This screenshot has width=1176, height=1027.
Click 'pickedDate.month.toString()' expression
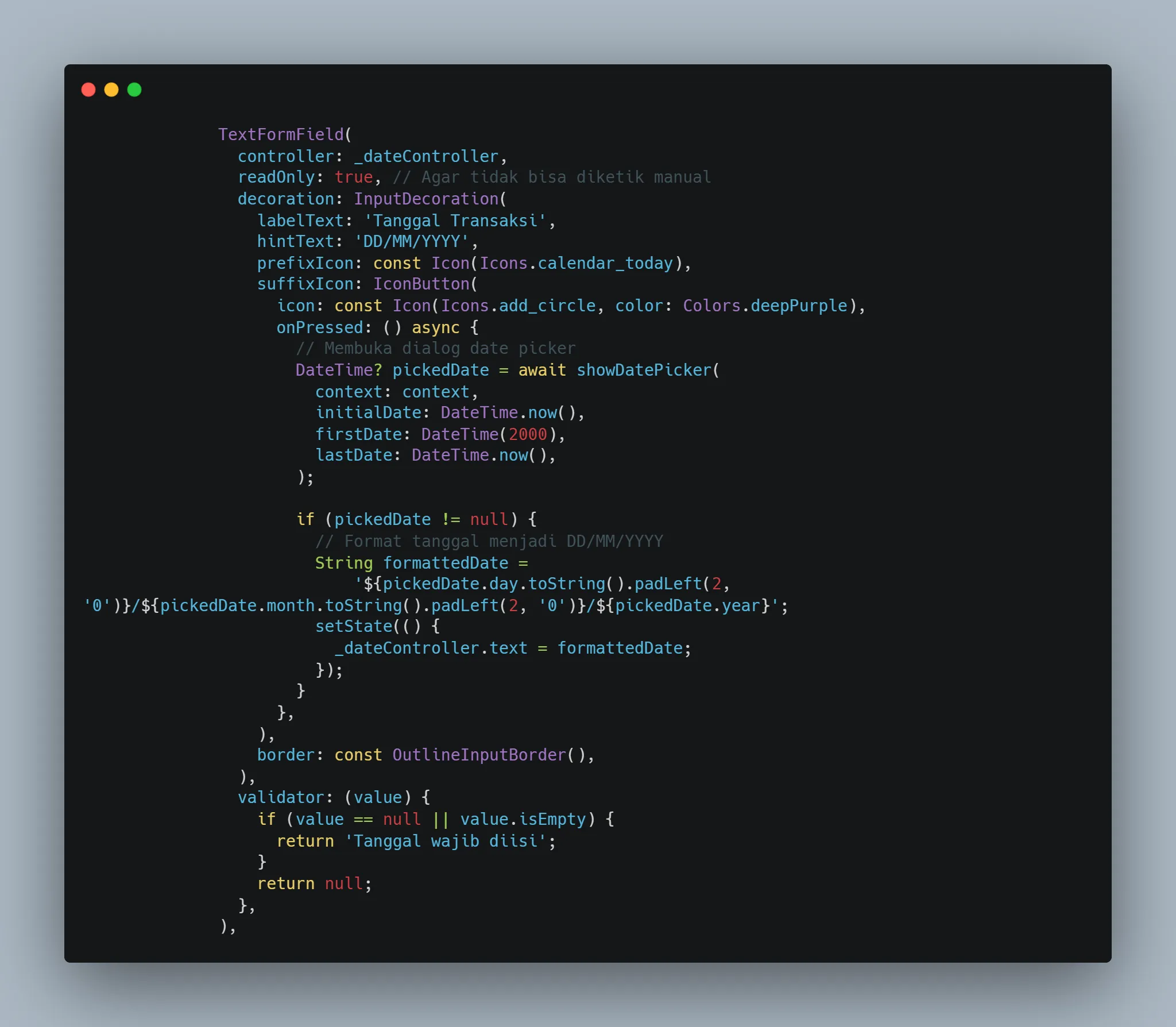pos(291,605)
